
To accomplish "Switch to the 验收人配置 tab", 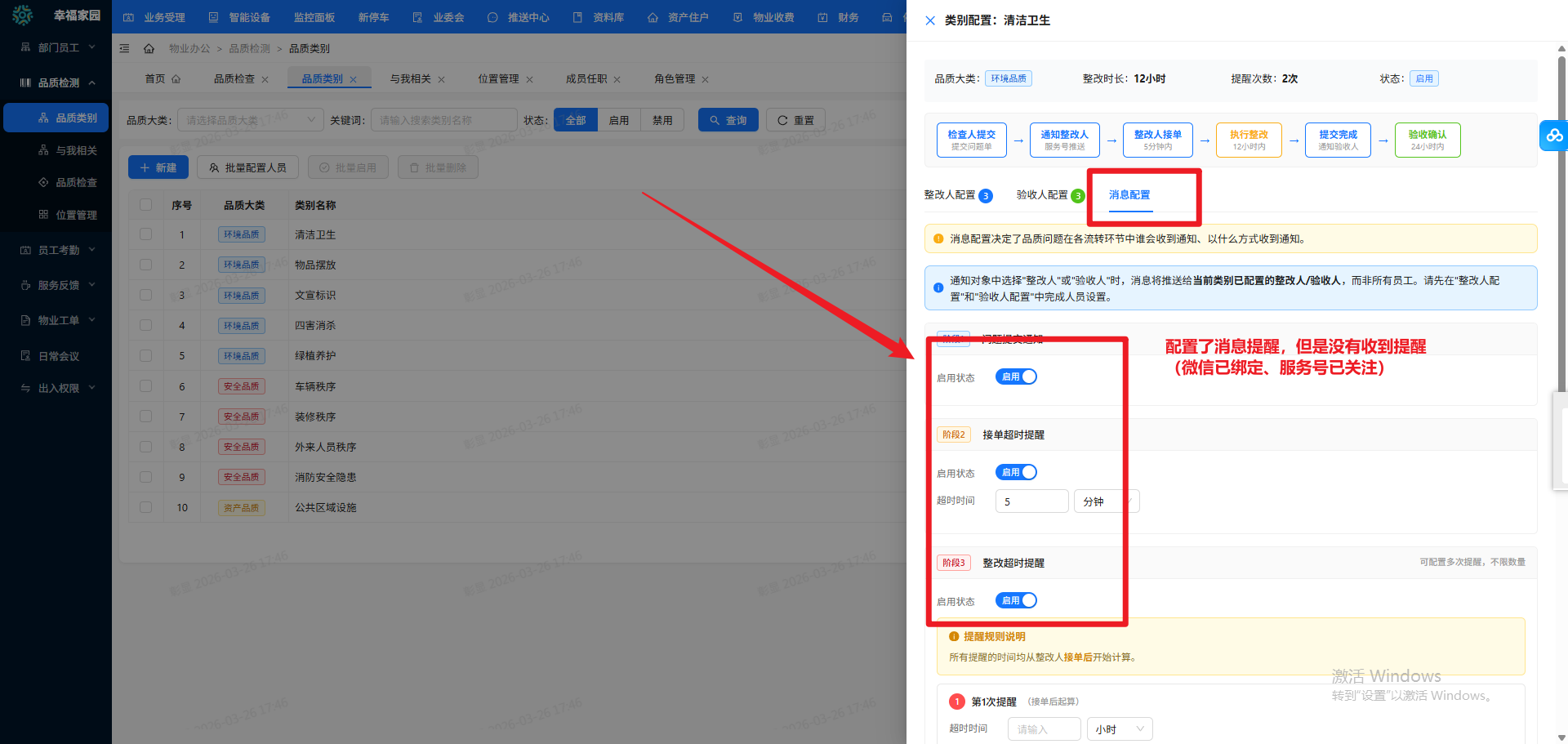I will point(1042,195).
